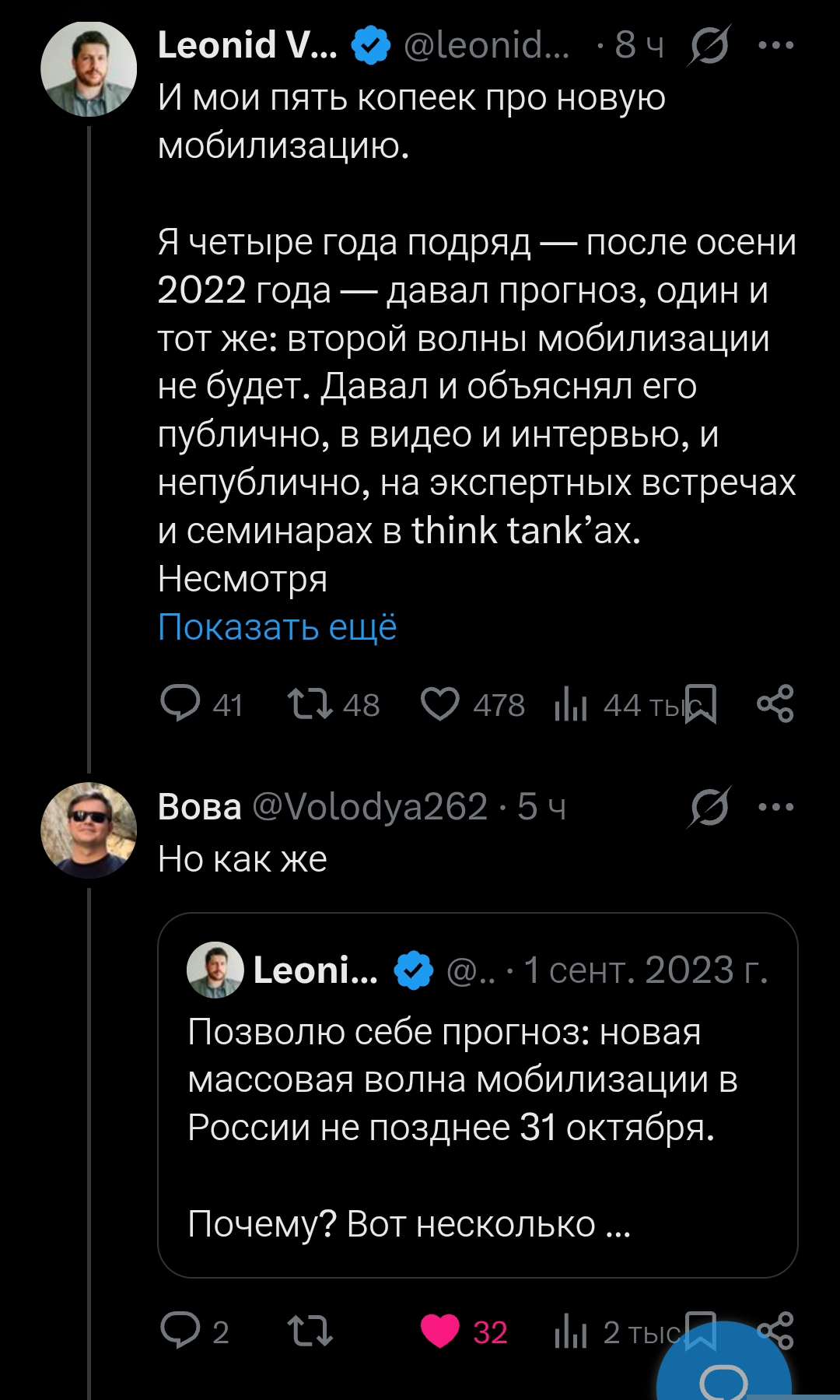Open three-dot menu on Вова's reply
The image size is (840, 1400).
776,807
